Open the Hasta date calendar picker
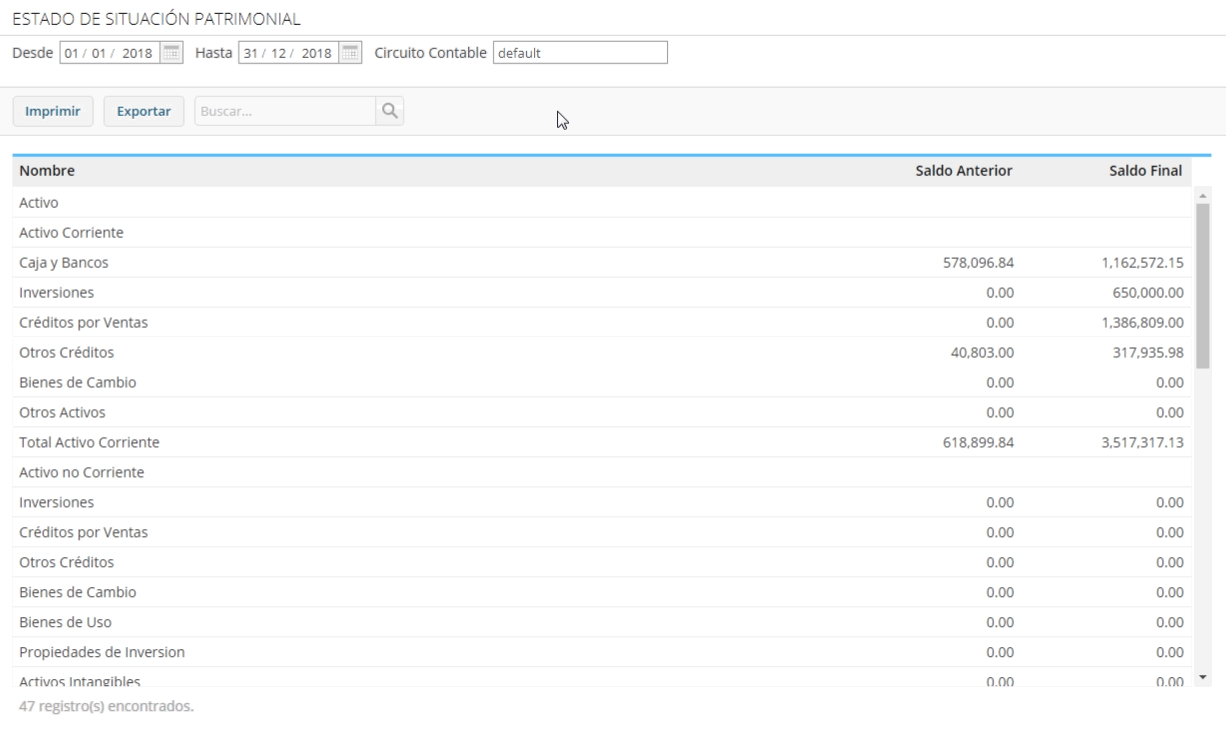Image resolution: width=1226 pixels, height=742 pixels. 350,53
